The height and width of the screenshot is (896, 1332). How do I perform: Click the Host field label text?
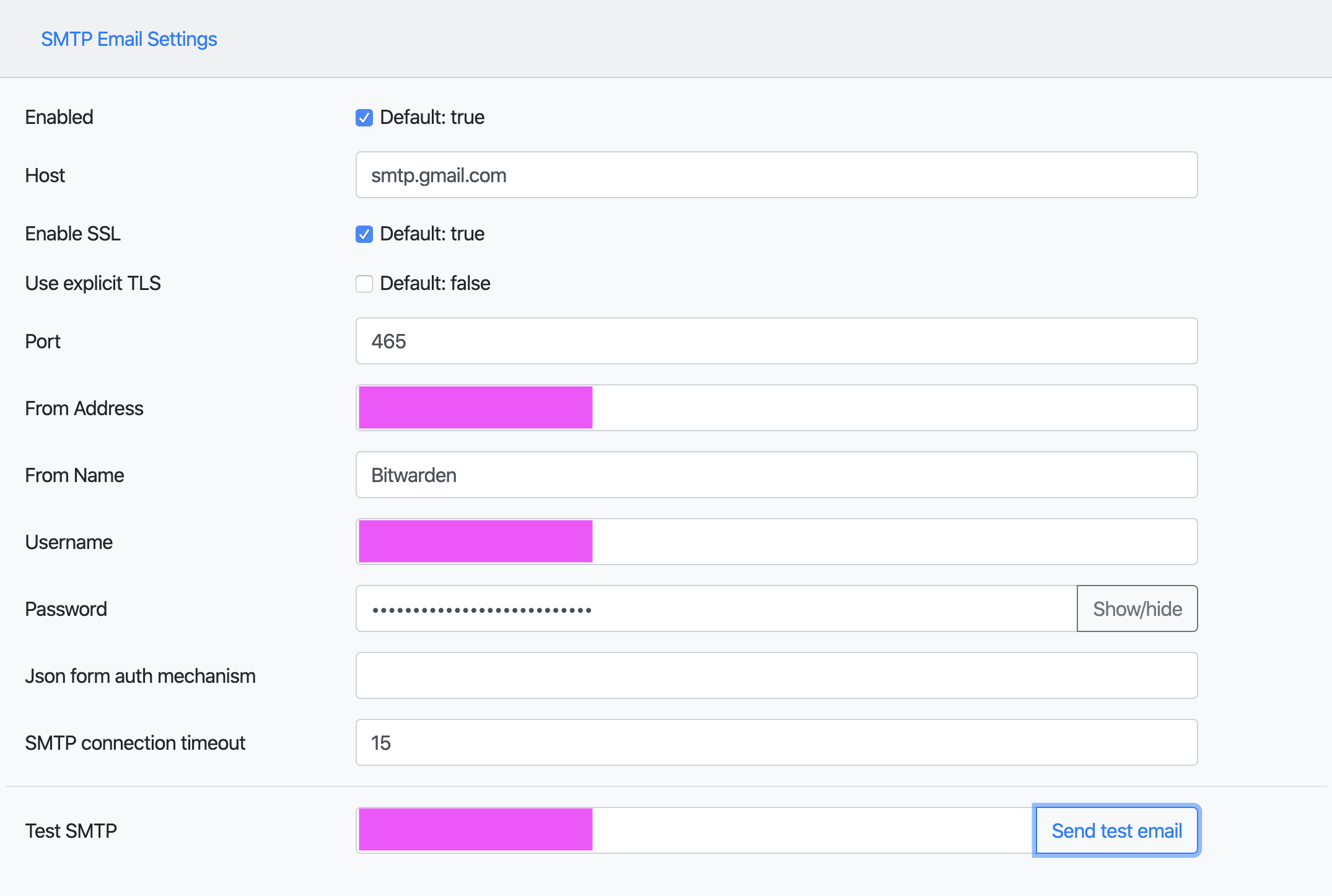pos(45,175)
